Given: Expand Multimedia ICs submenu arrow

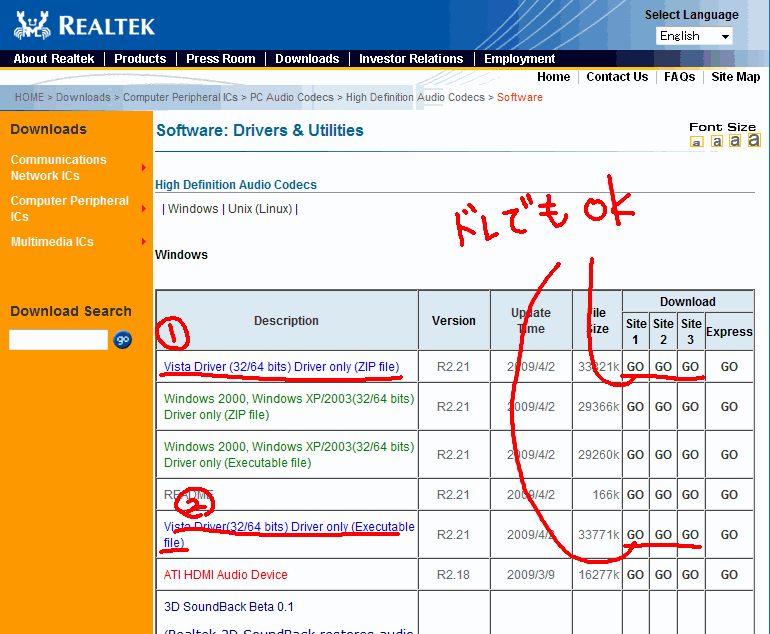Looking at the screenshot, I should coord(144,242).
